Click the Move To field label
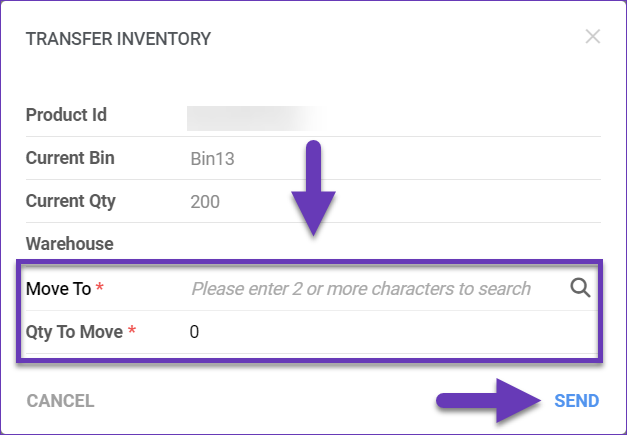Image resolution: width=627 pixels, height=435 pixels. point(59,289)
